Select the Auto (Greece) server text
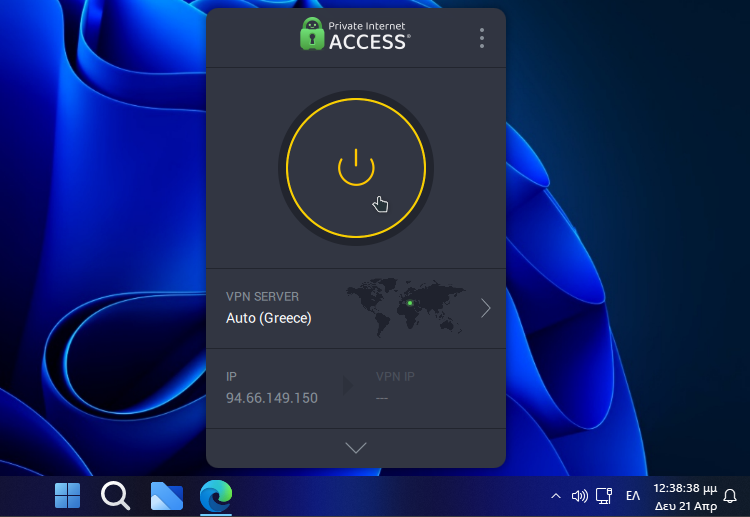This screenshot has width=750, height=517. pyautogui.click(x=269, y=318)
